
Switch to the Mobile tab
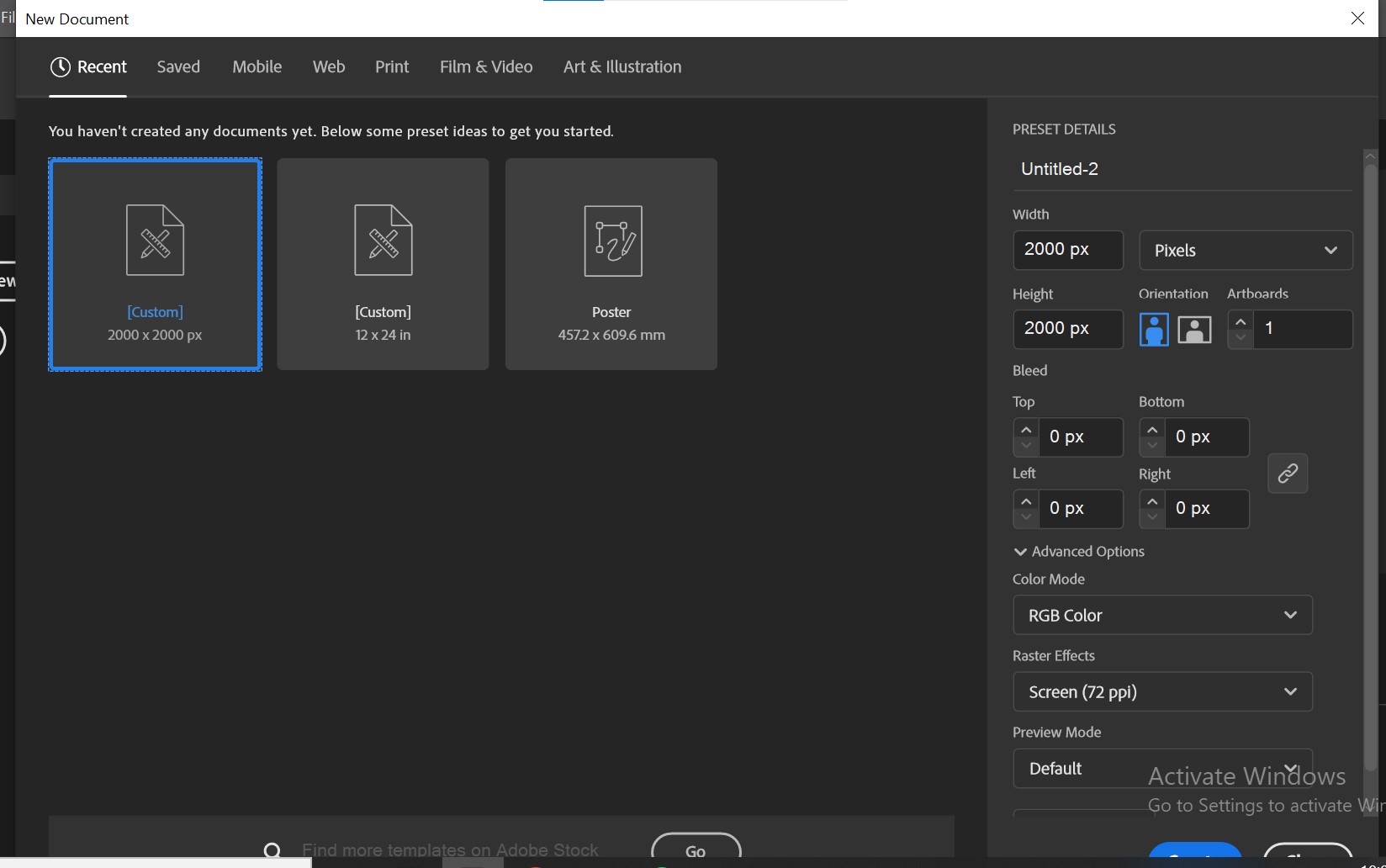pyautogui.click(x=257, y=66)
